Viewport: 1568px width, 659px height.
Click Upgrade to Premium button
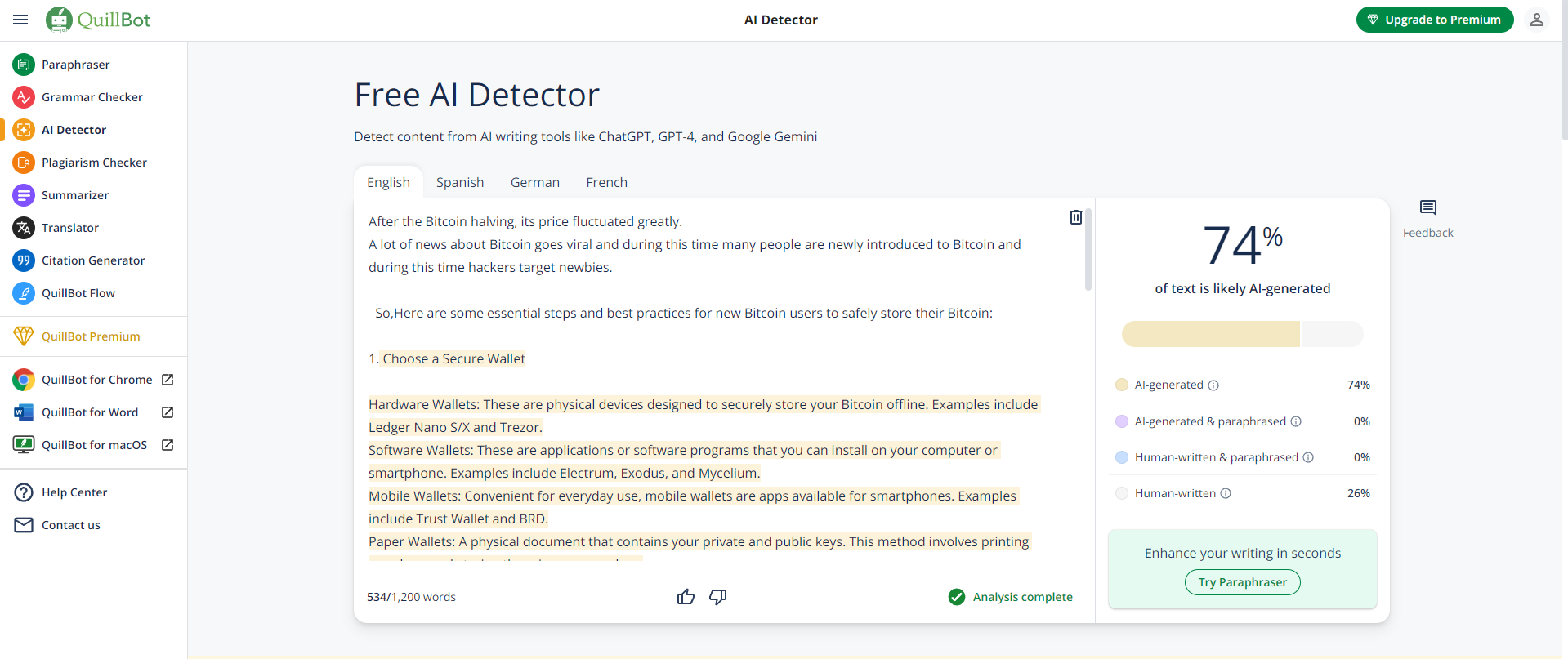pyautogui.click(x=1435, y=20)
